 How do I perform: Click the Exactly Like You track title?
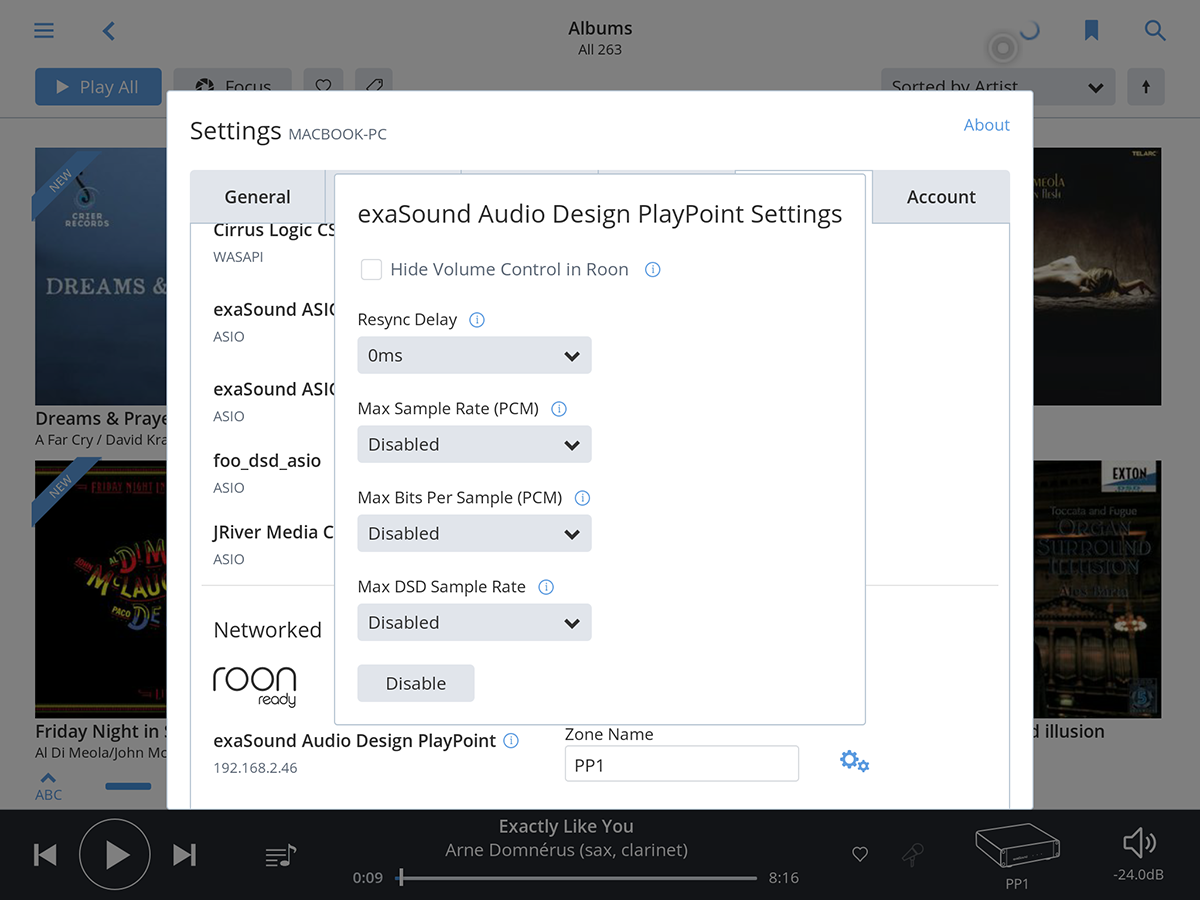(x=566, y=826)
